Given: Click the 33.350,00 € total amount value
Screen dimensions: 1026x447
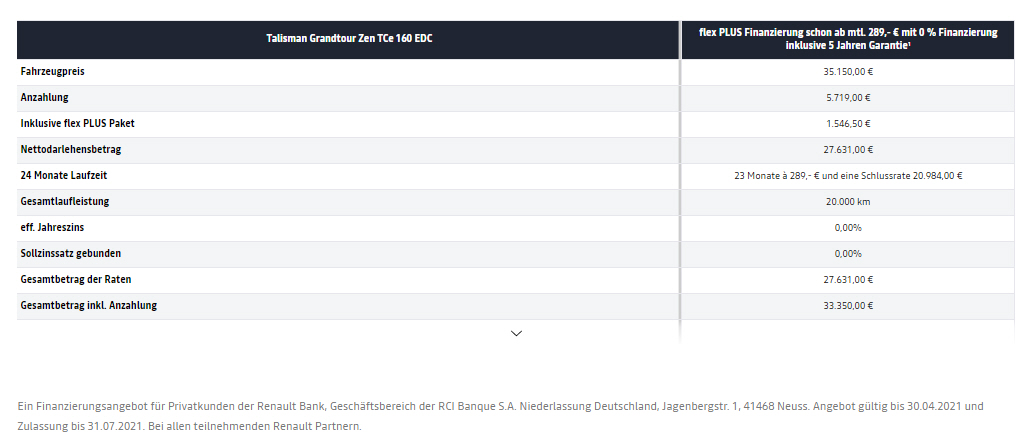Looking at the screenshot, I should pos(847,306).
